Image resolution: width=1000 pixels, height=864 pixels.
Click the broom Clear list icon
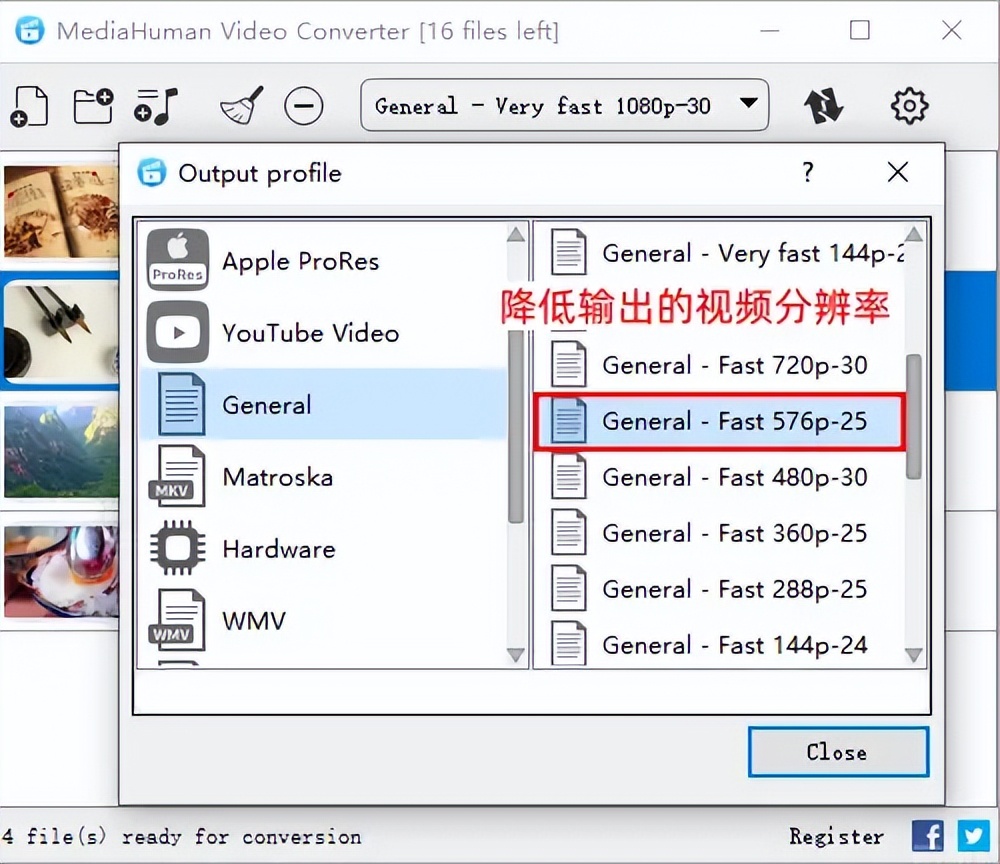tap(241, 105)
